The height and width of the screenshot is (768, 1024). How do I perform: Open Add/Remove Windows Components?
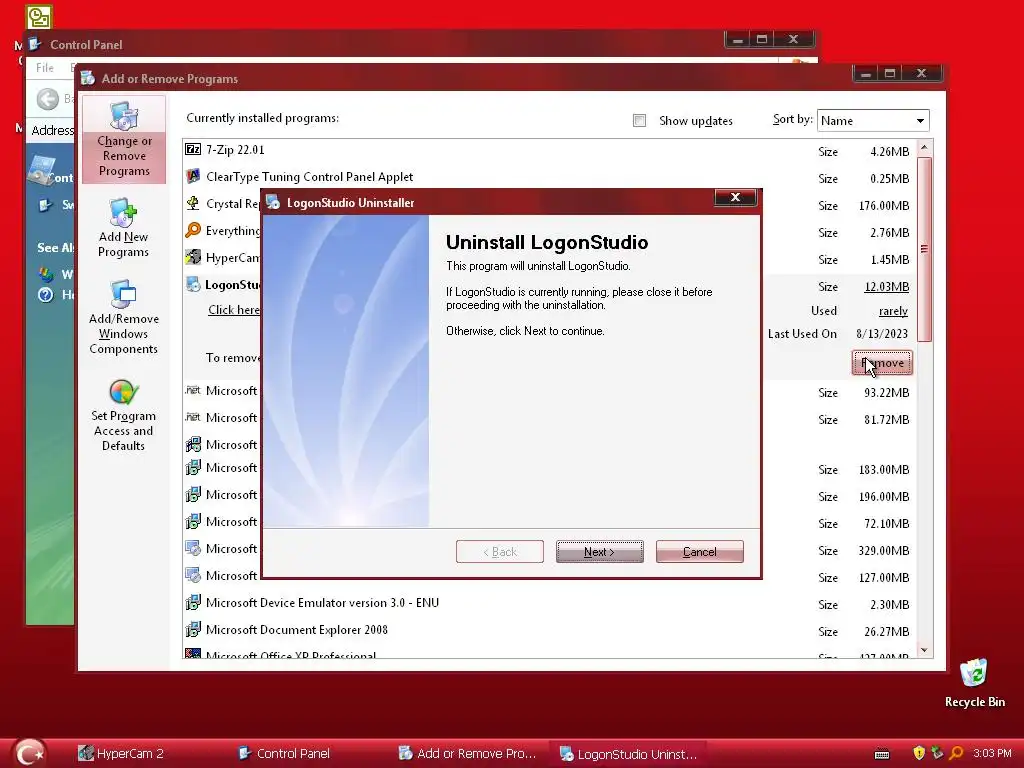tap(123, 317)
